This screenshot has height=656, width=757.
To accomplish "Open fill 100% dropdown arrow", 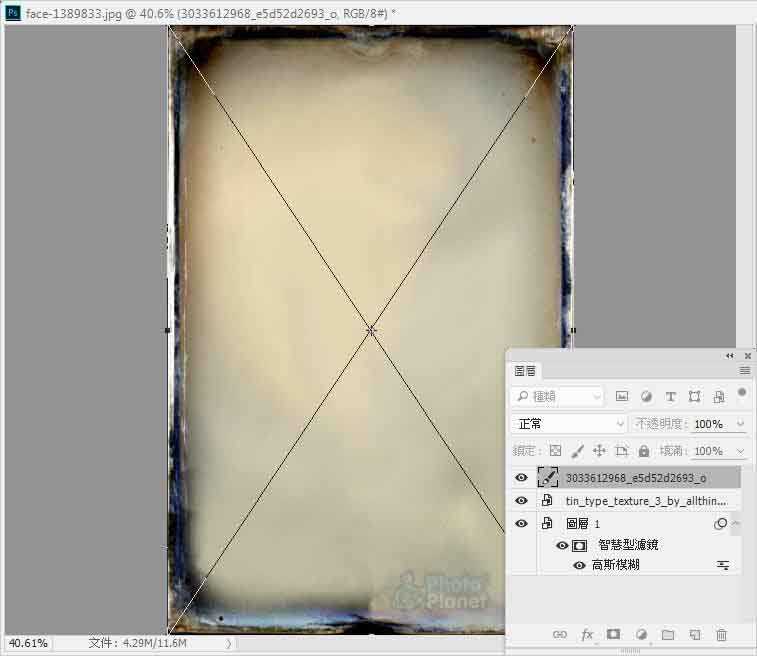I will (x=740, y=451).
